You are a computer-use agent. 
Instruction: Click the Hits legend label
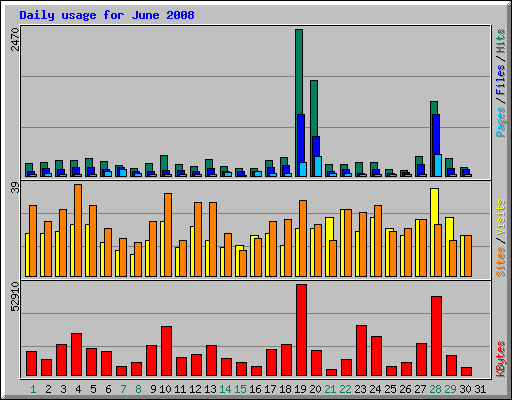click(500, 41)
